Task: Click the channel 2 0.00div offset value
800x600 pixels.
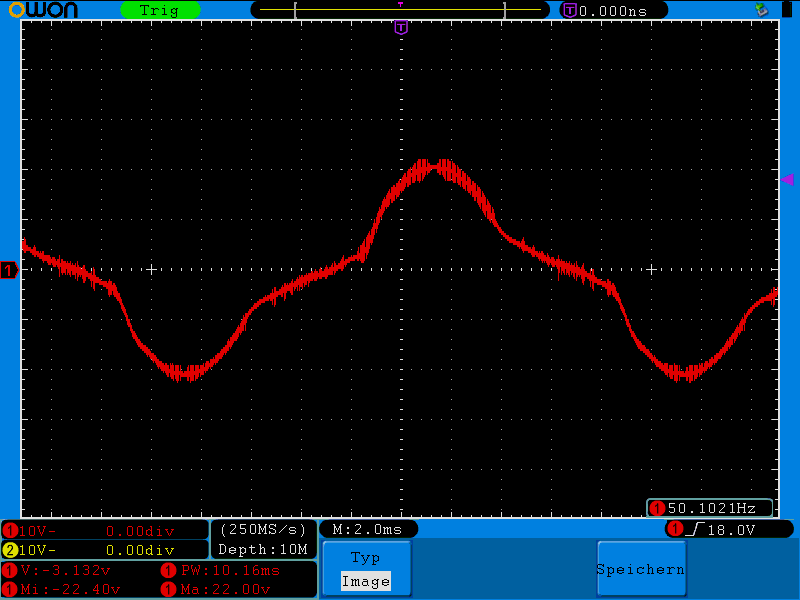Action: pos(140,550)
